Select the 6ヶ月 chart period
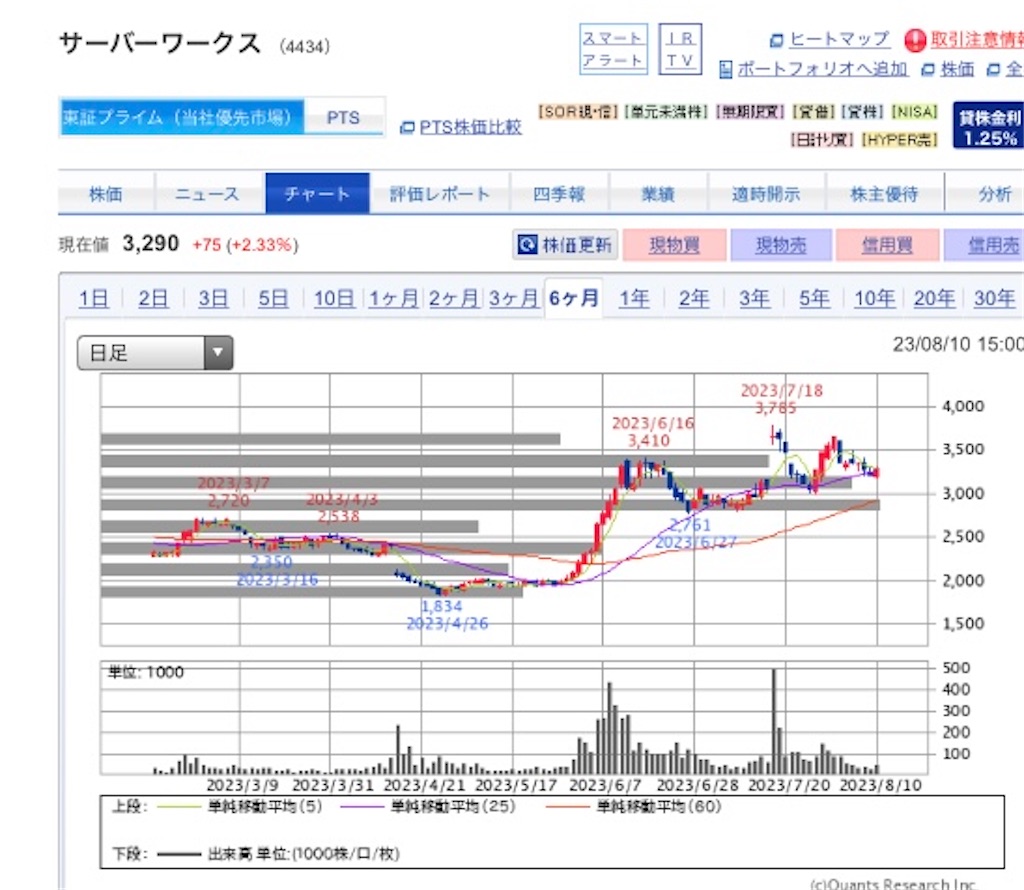The image size is (1024, 890). (573, 298)
